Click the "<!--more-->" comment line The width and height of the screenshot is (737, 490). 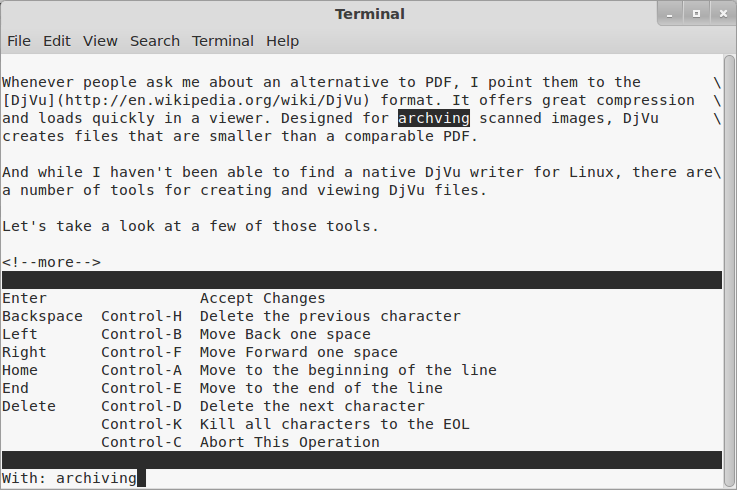coord(51,262)
